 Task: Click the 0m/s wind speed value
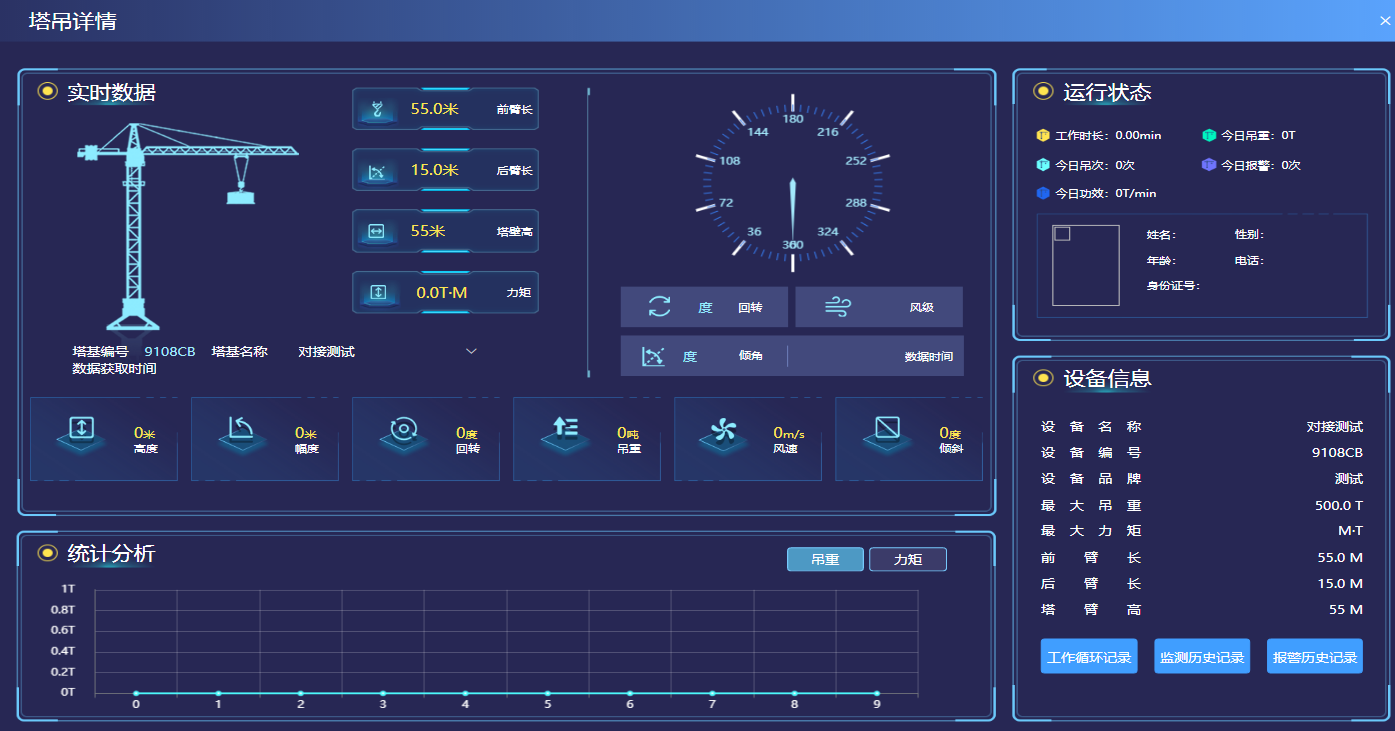point(789,433)
